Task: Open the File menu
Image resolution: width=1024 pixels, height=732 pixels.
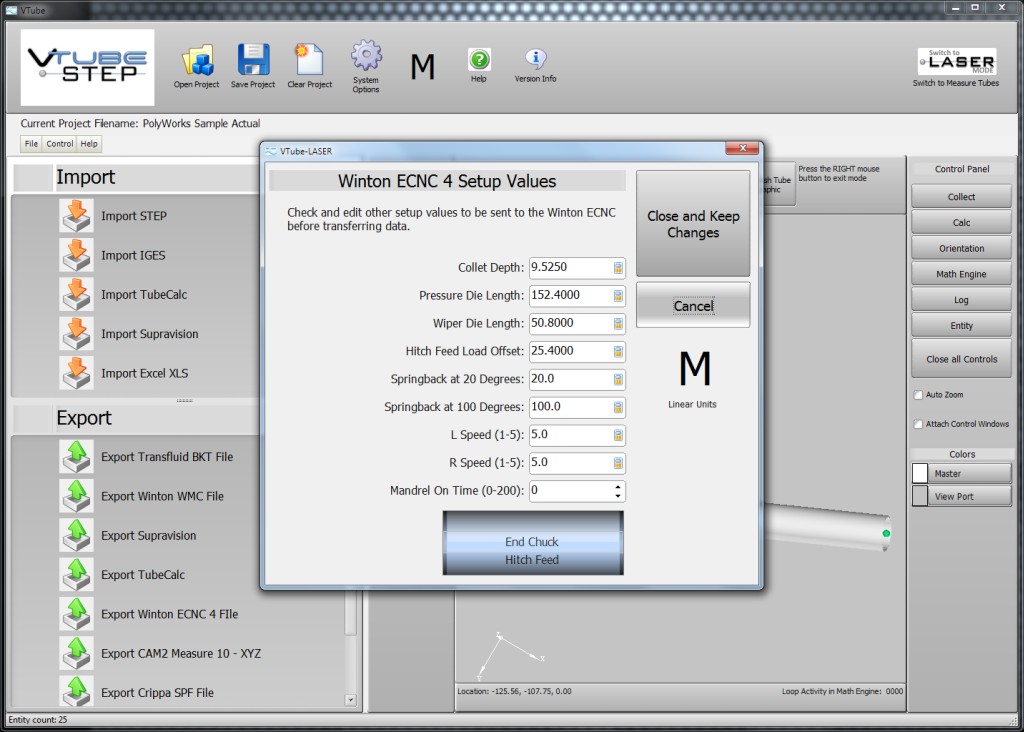Action: coord(32,144)
